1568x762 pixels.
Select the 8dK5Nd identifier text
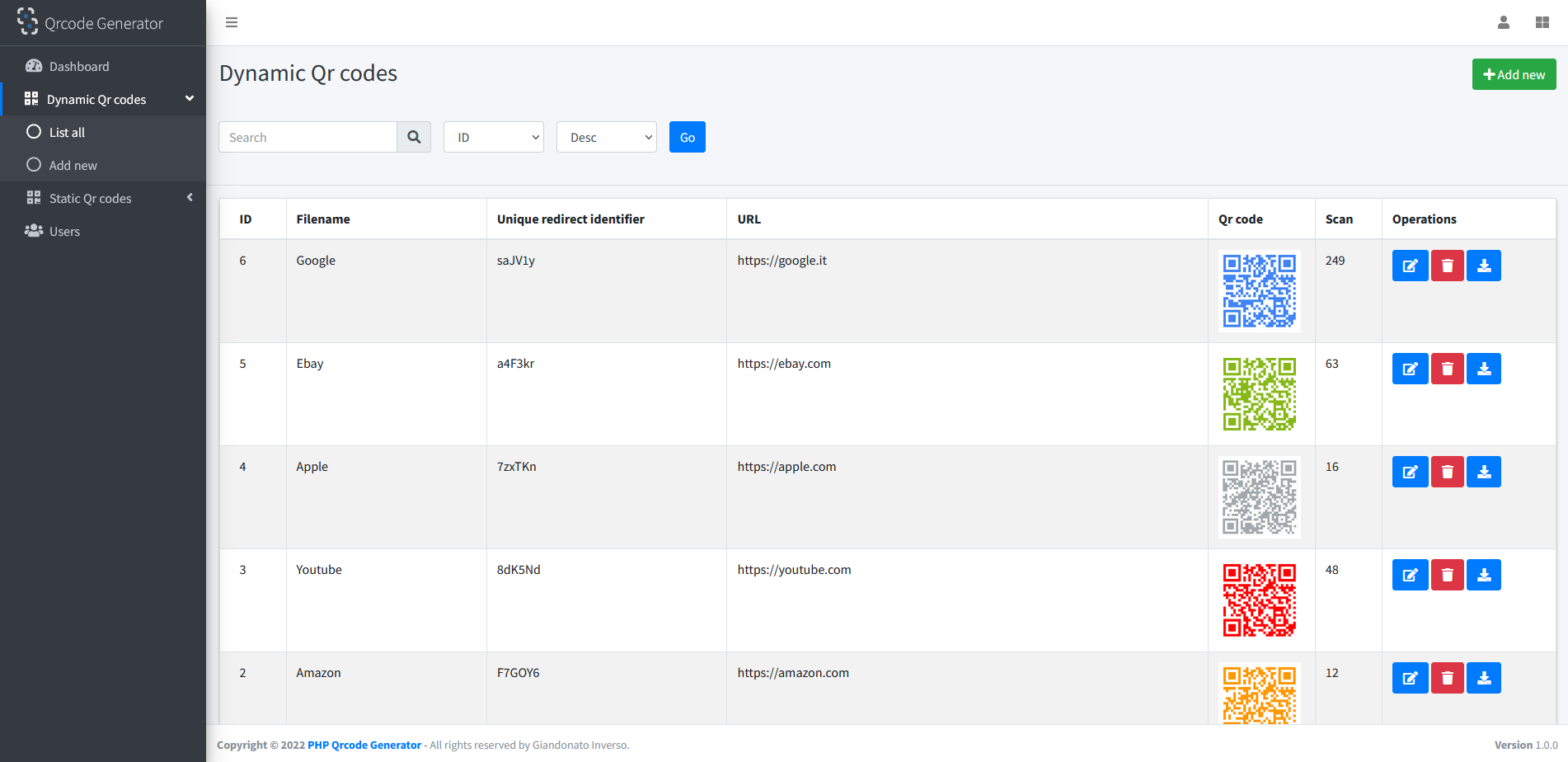(x=519, y=570)
